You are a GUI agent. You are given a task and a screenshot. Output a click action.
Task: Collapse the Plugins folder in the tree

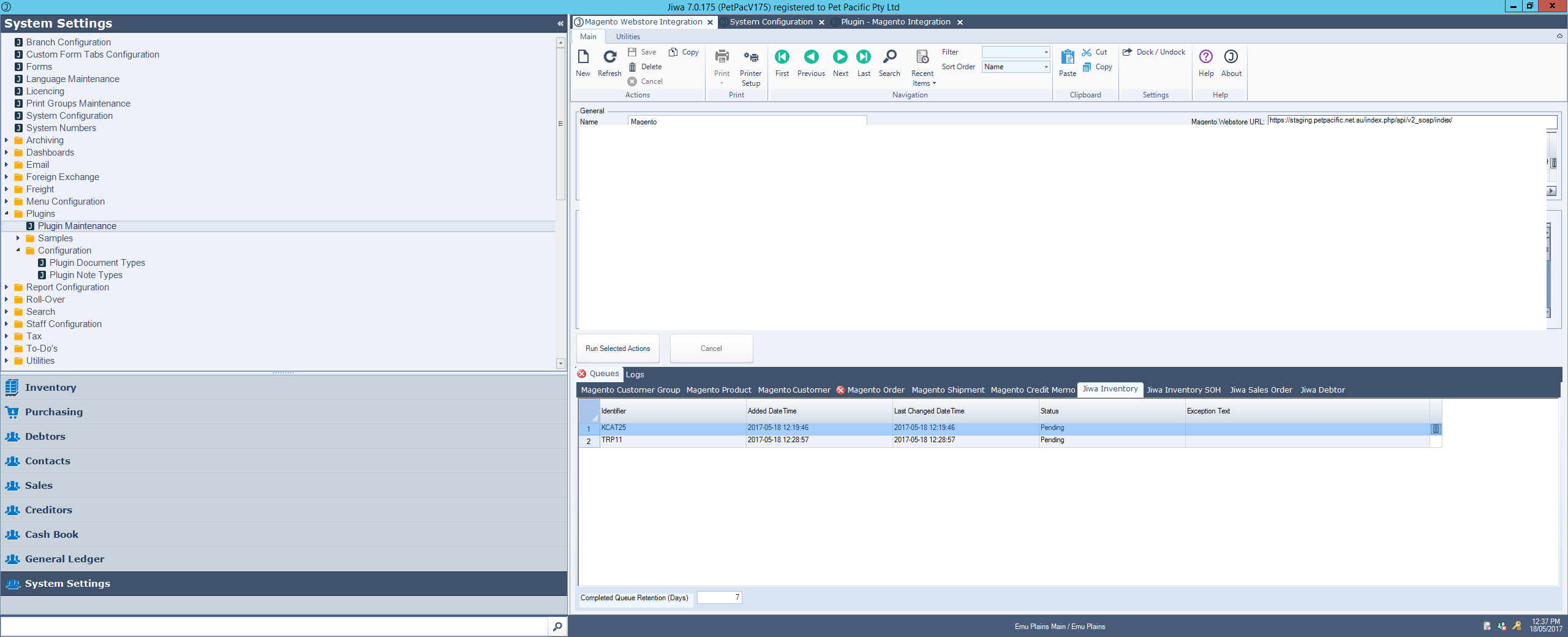click(x=7, y=214)
